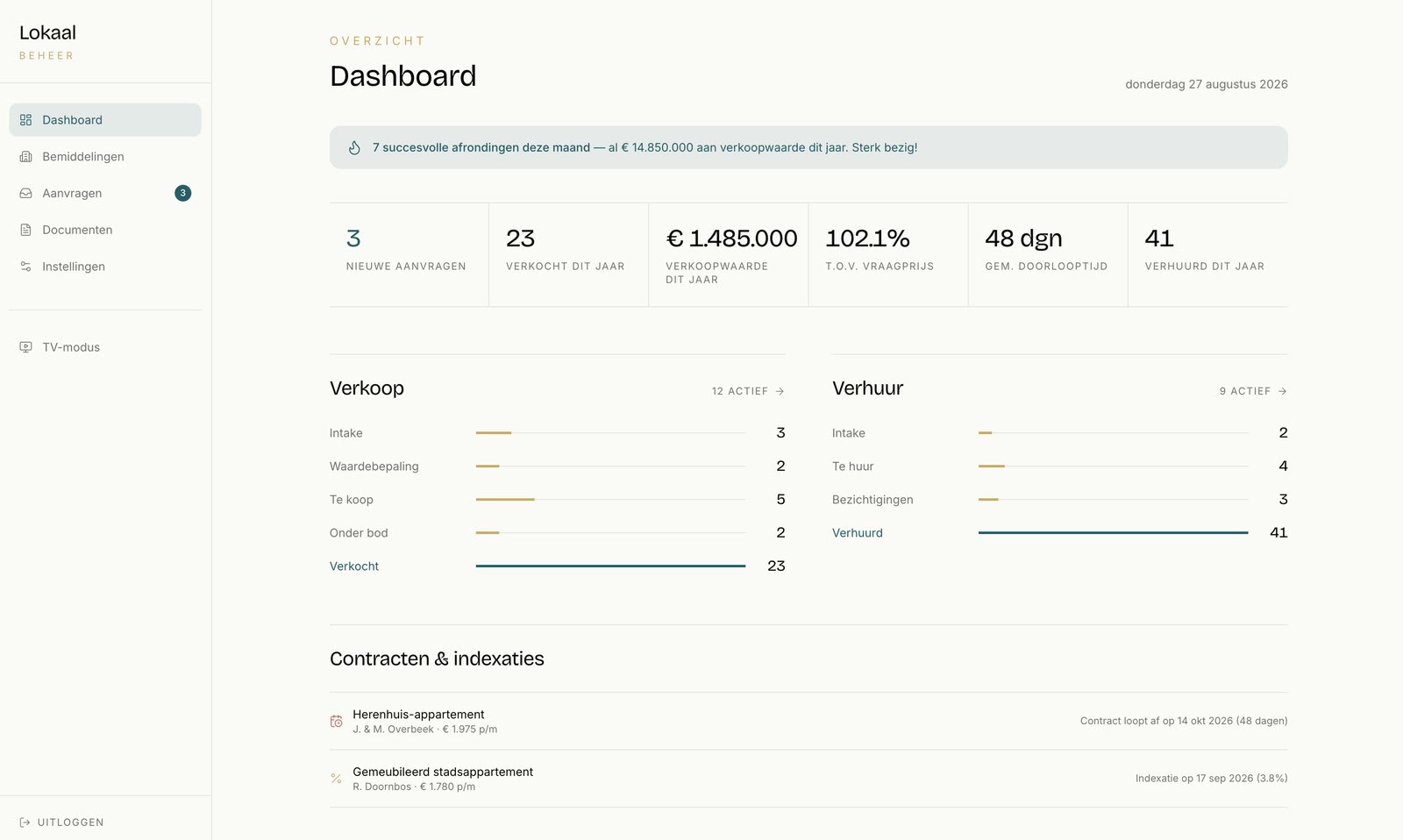Click the Bezichtigingen pipeline row
This screenshot has width=1403, height=840.
click(1060, 500)
